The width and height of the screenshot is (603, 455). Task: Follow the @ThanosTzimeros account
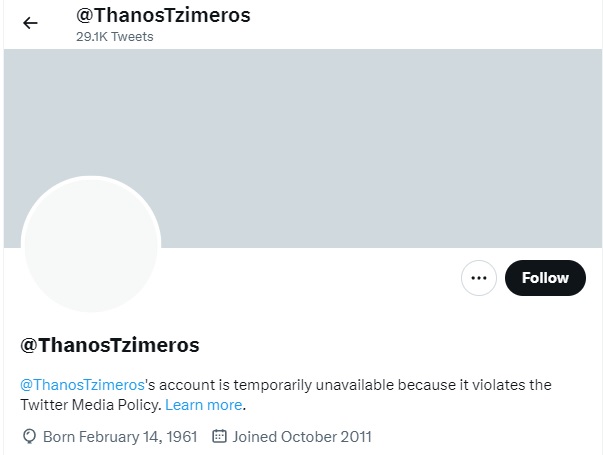[x=544, y=278]
